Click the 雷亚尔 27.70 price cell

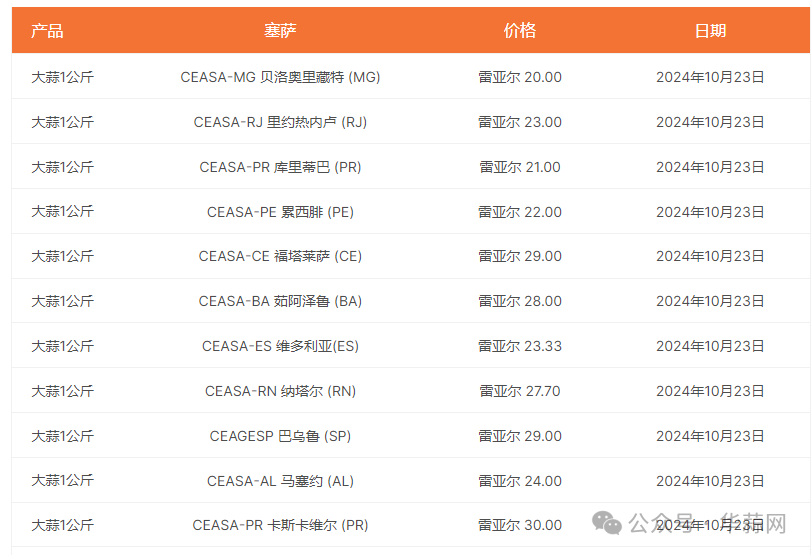[x=520, y=391]
